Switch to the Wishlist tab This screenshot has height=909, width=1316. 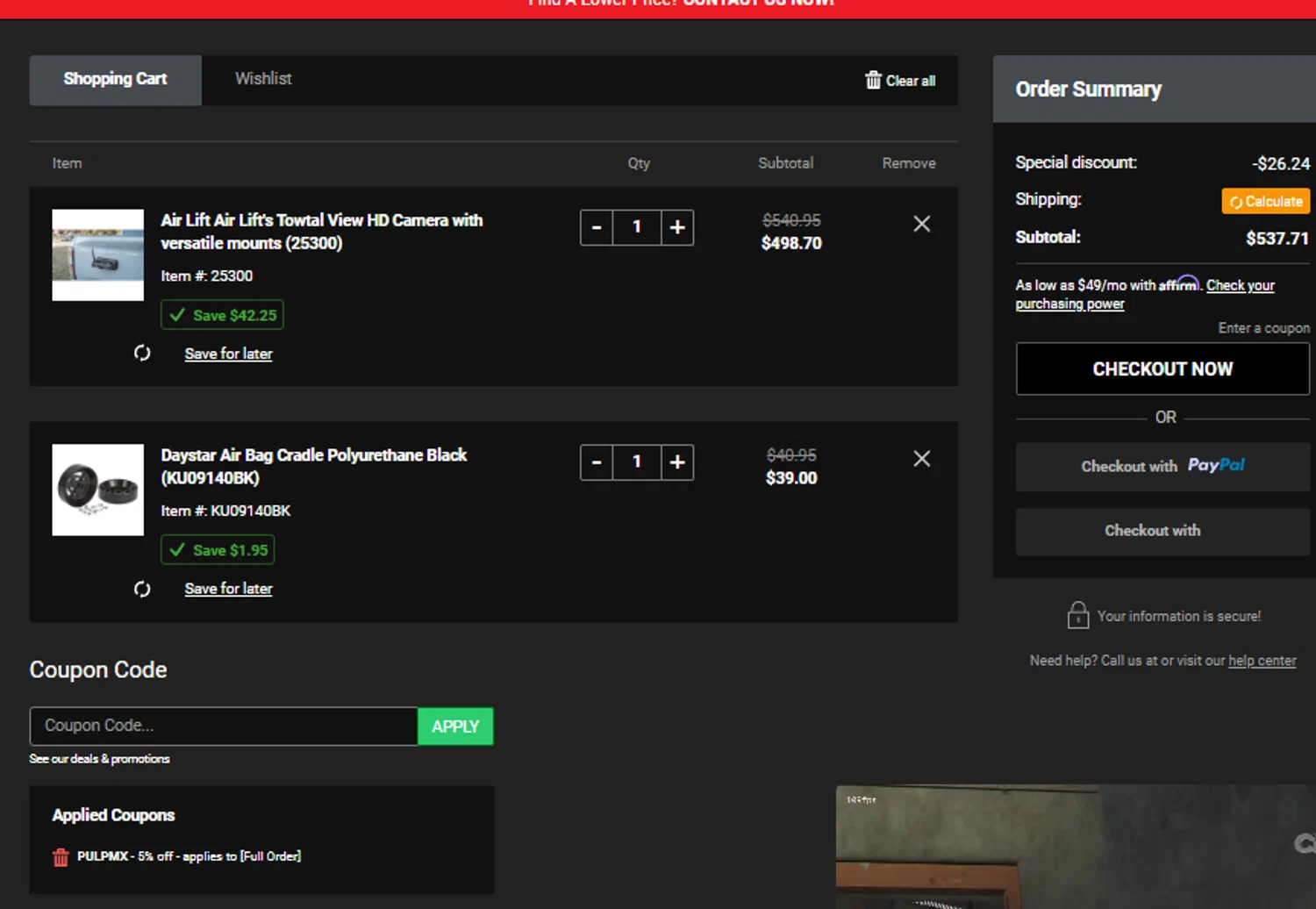click(x=263, y=79)
